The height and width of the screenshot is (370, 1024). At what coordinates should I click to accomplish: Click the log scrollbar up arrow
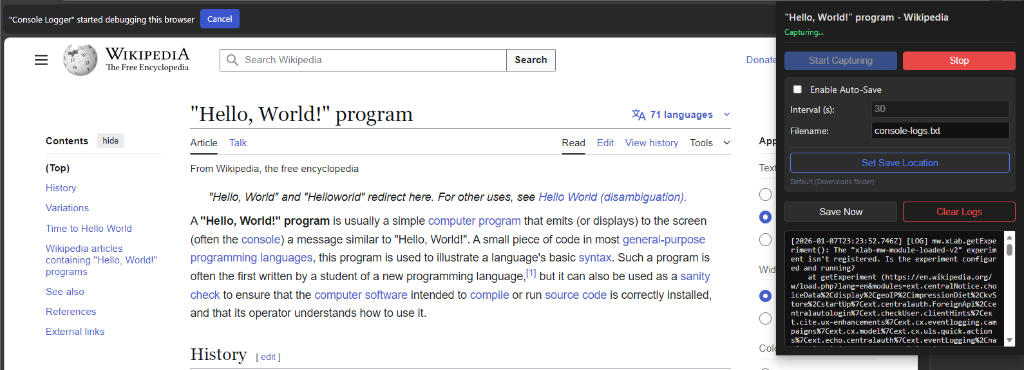tap(1010, 238)
